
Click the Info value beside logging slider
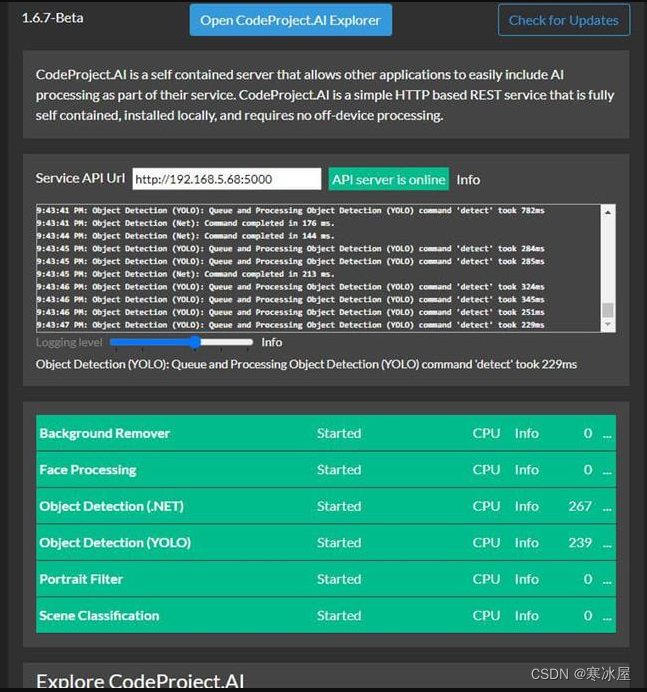tap(271, 342)
